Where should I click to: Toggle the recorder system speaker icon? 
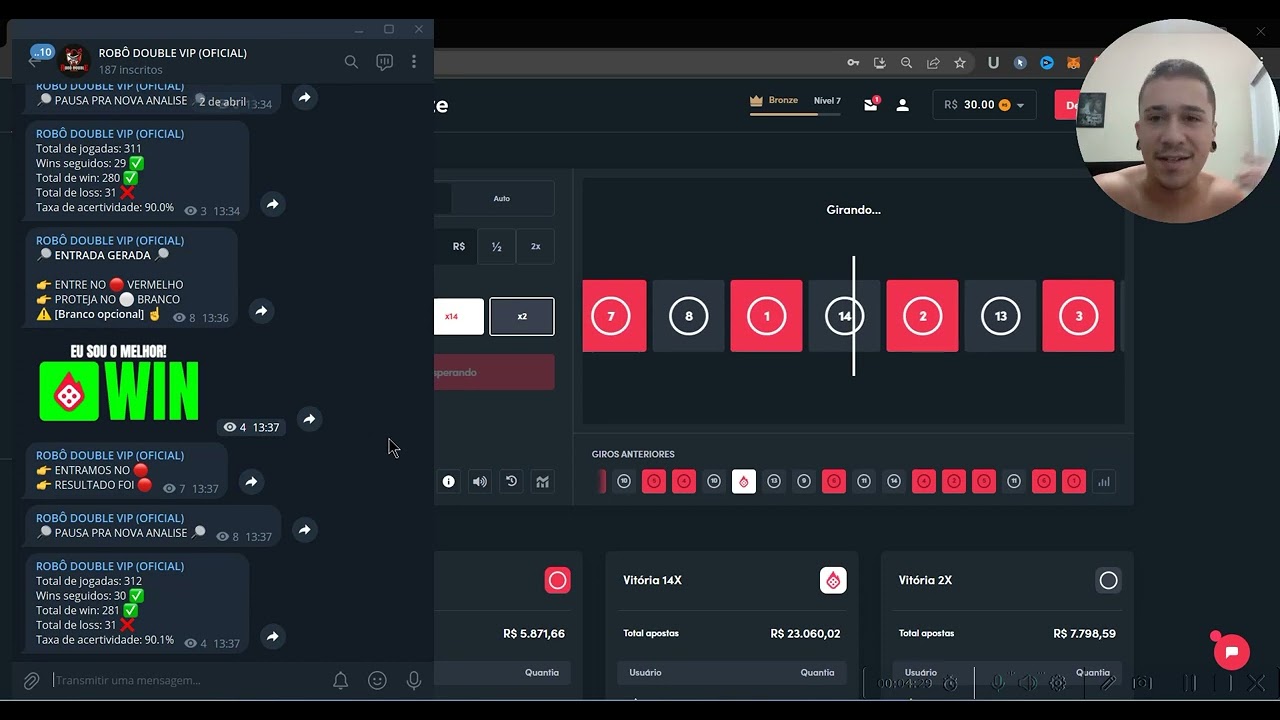[x=1028, y=683]
